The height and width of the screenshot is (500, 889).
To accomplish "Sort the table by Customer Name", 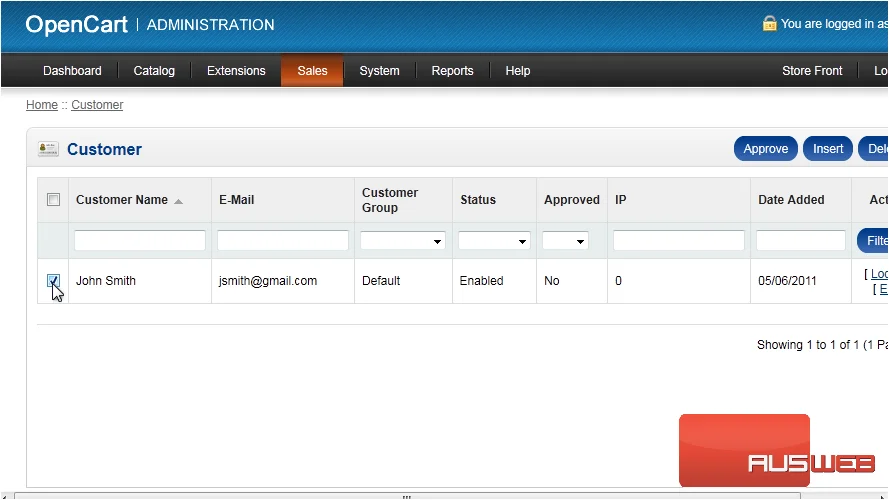I will point(122,200).
